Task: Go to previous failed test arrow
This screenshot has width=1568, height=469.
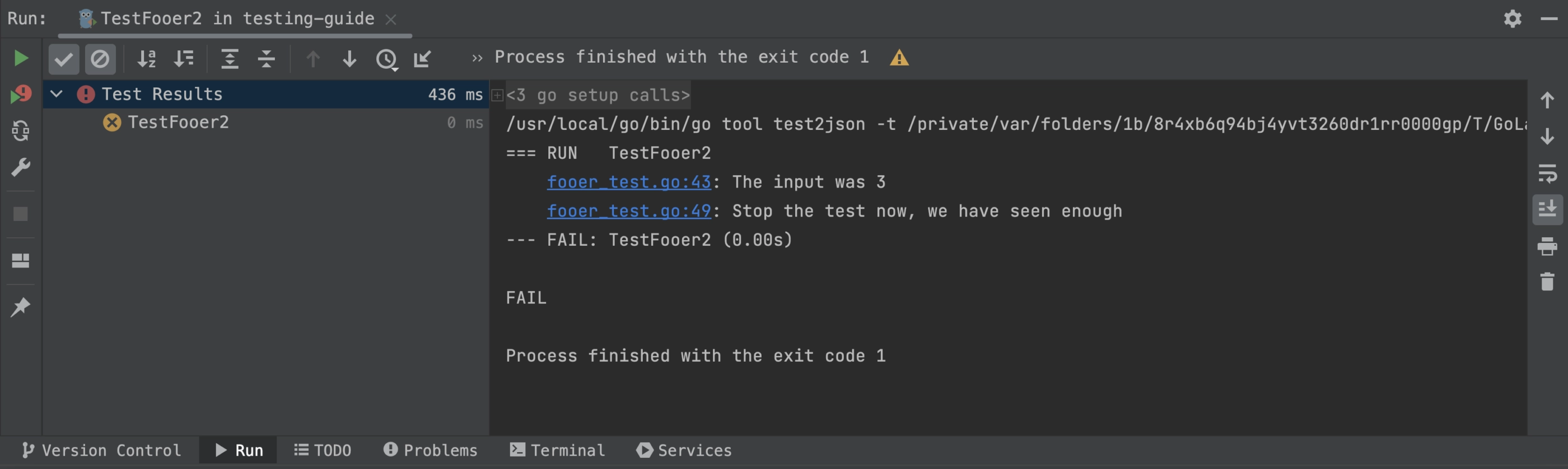Action: pos(313,59)
